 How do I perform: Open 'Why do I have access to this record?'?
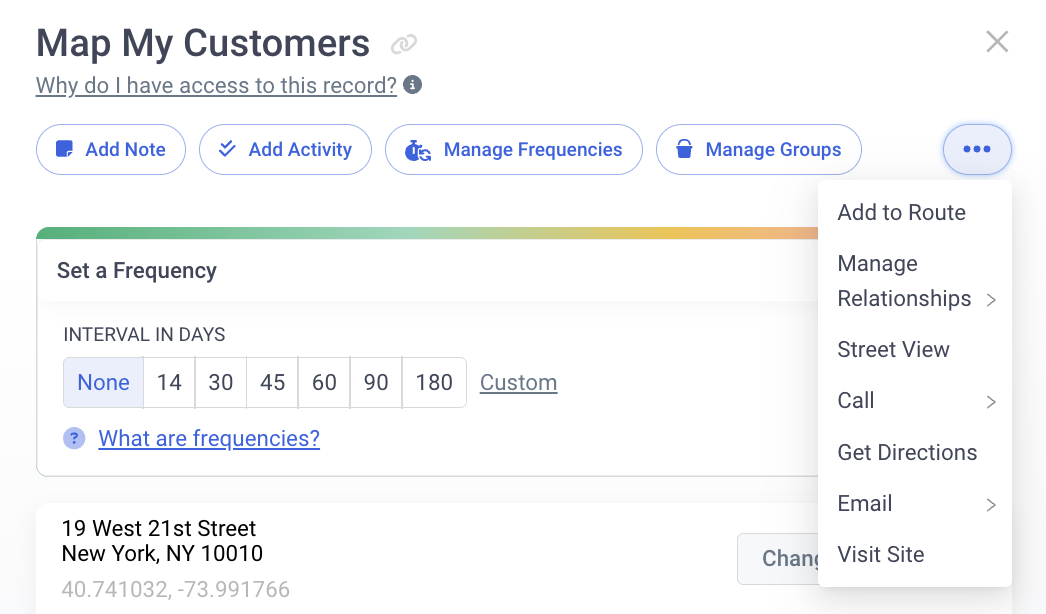[216, 85]
